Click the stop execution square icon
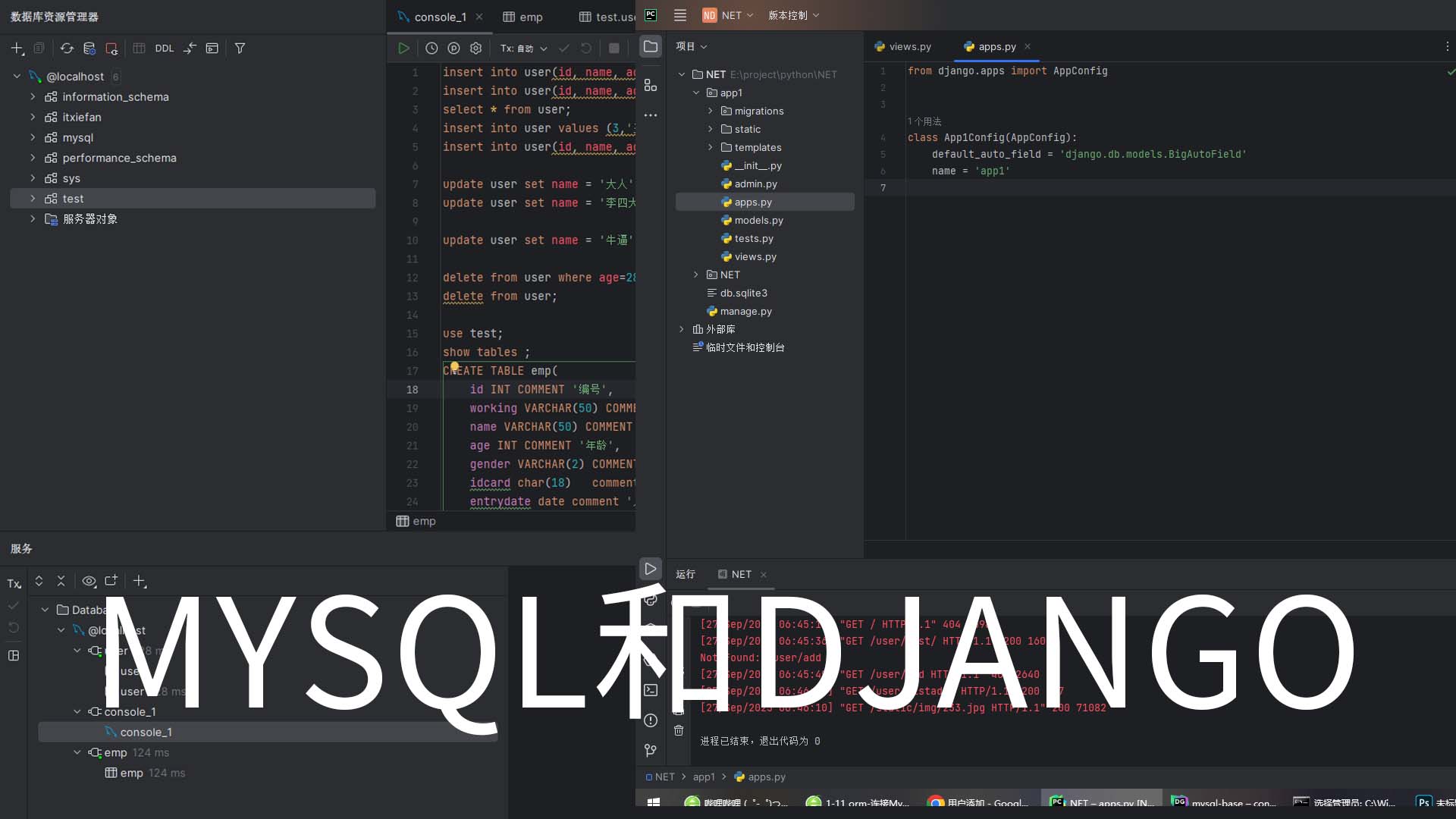The height and width of the screenshot is (819, 1456). pos(614,49)
